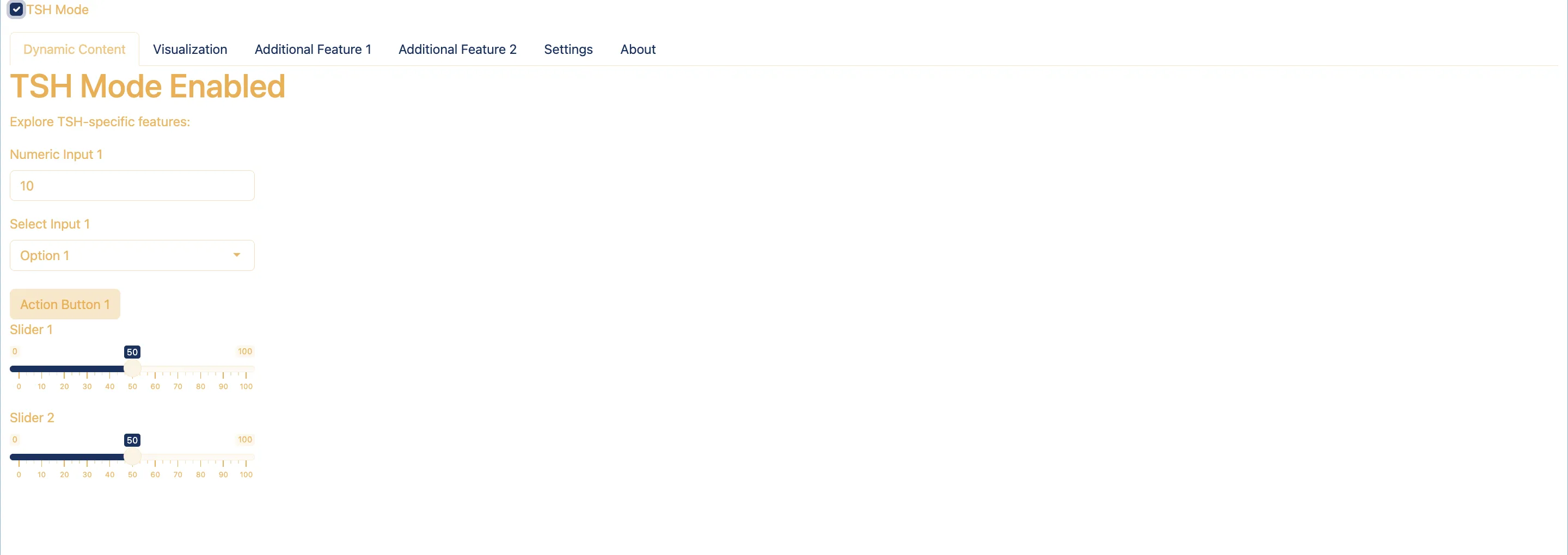Set Slider 1 to the 80 tick mark
1568x555 pixels.
[x=200, y=369]
